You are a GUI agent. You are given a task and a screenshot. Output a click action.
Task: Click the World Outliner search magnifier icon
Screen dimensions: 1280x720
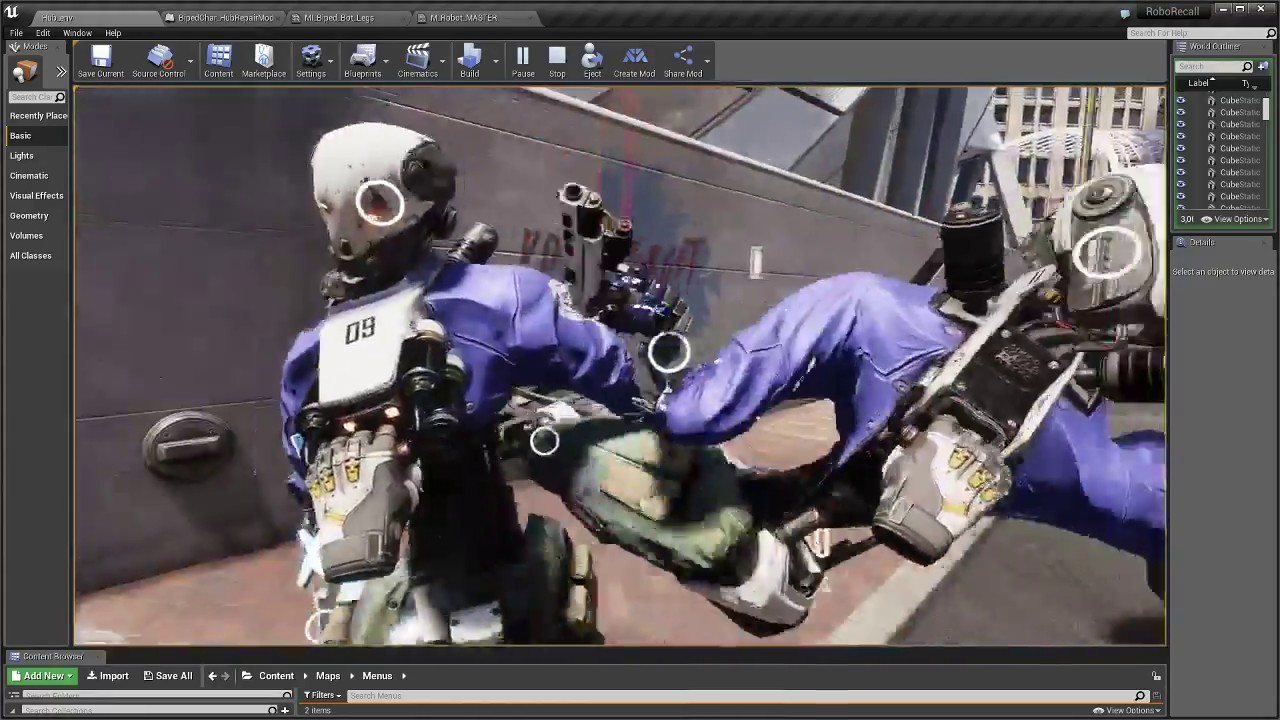(1247, 66)
